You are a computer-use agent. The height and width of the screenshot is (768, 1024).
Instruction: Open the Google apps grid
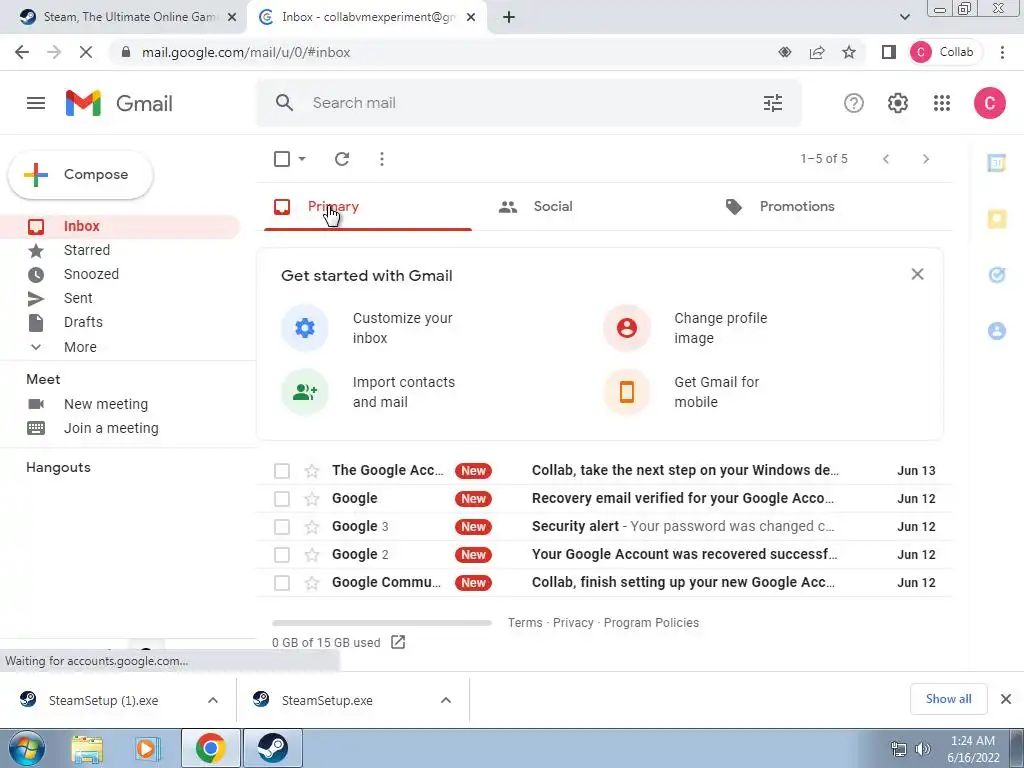point(942,103)
